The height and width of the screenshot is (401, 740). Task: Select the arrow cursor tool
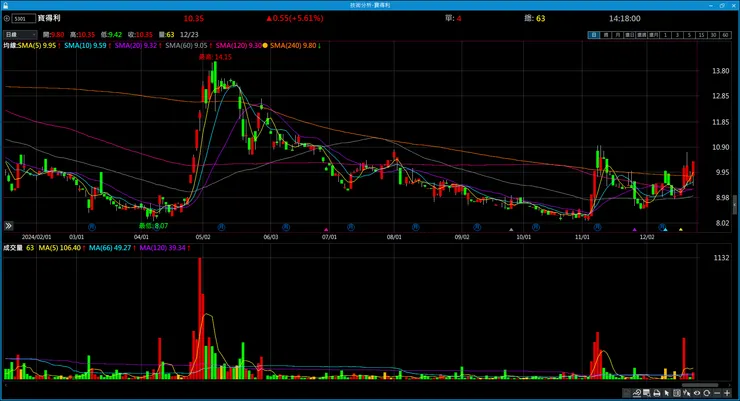(x=666, y=393)
